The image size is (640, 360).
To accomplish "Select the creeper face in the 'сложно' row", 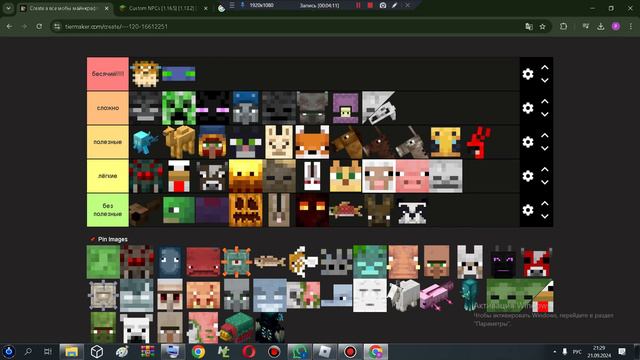I will tap(179, 108).
